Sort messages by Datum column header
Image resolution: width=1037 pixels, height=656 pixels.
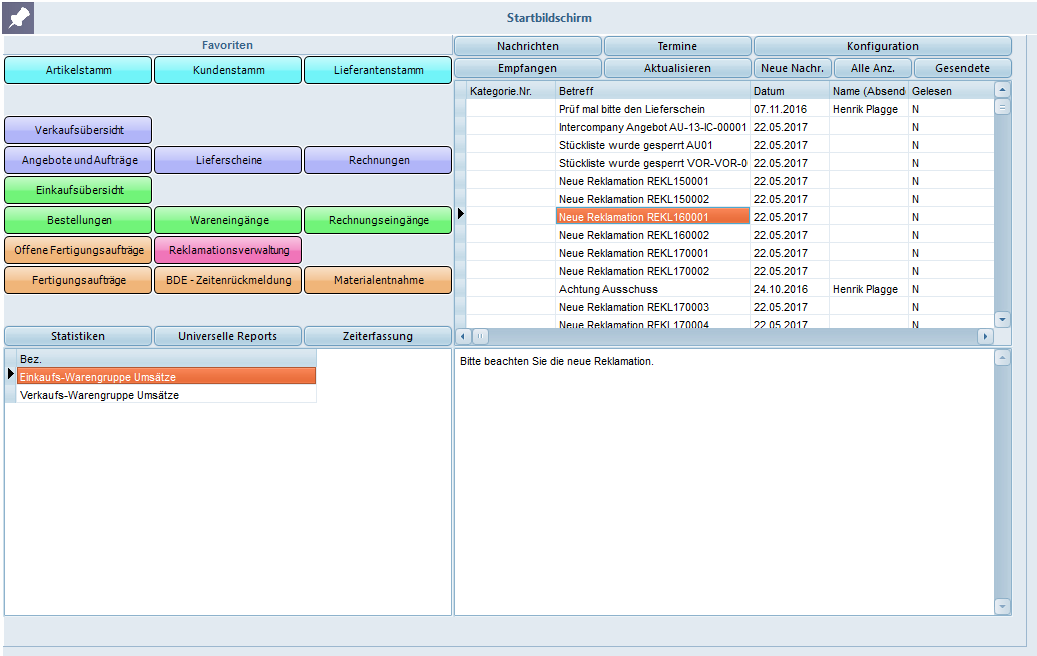point(789,91)
